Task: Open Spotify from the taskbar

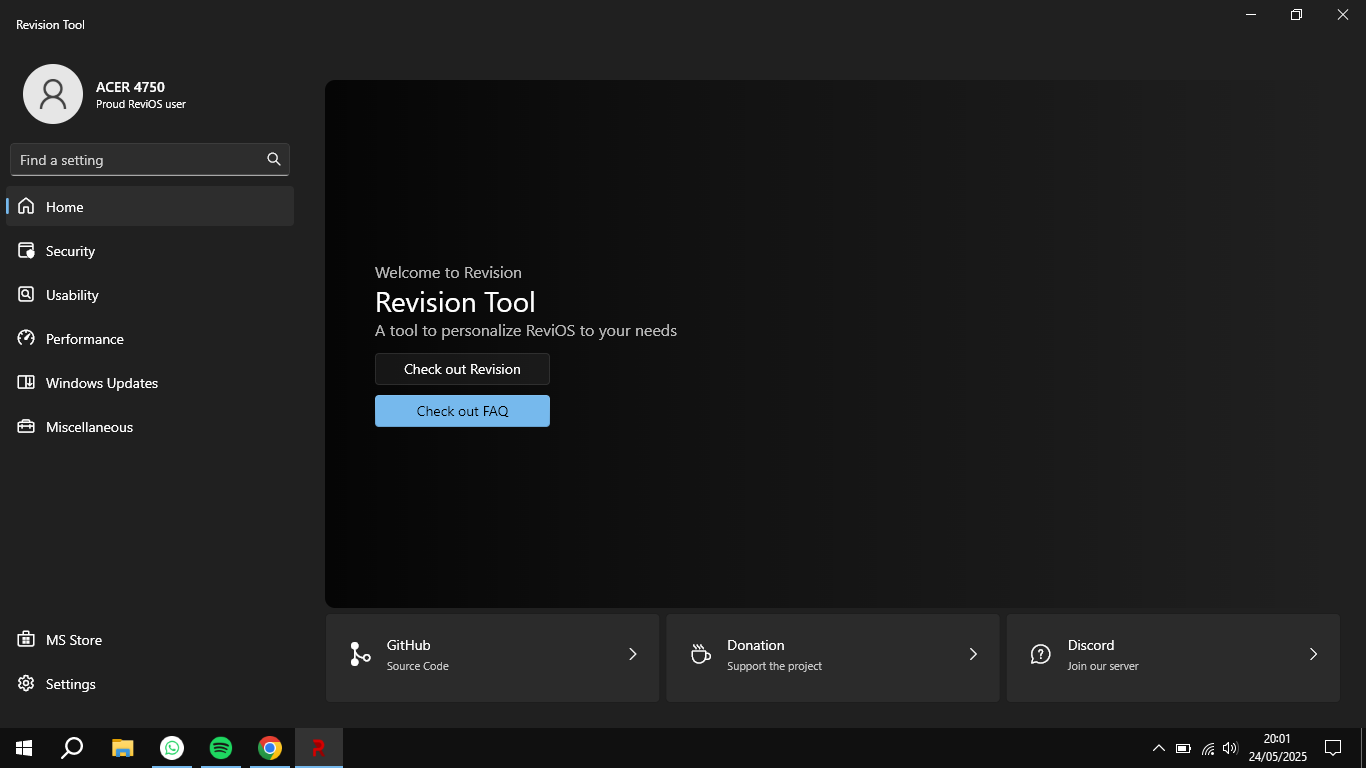Action: point(221,748)
